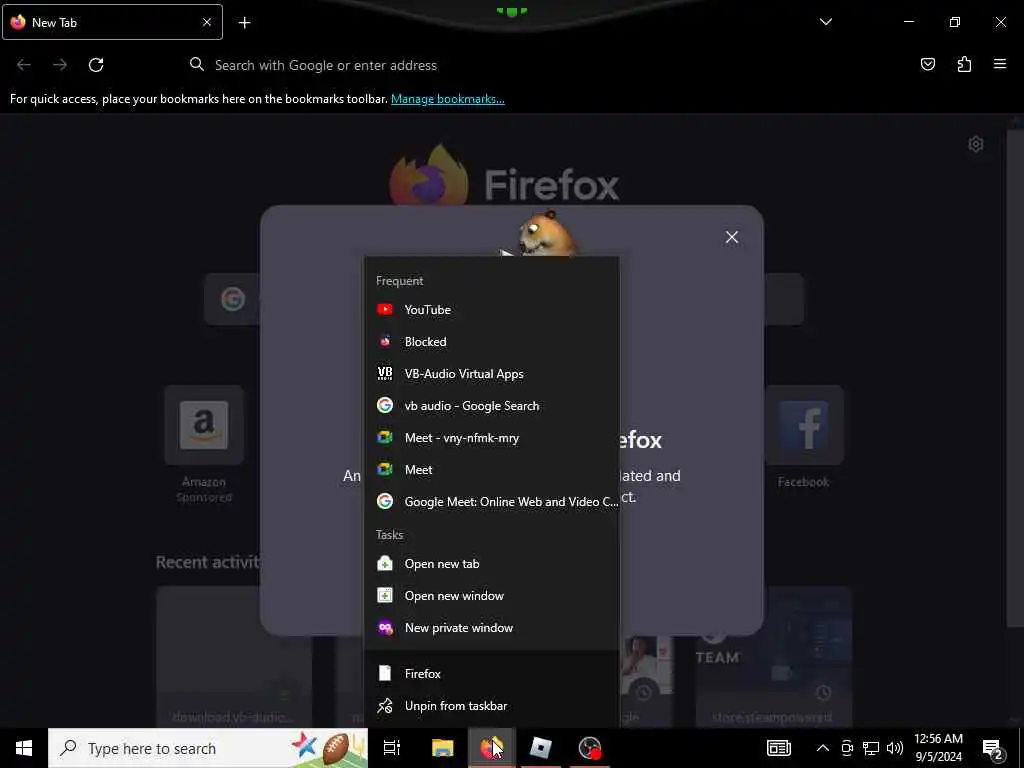Image resolution: width=1024 pixels, height=768 pixels.
Task: Click the YouTube red play icon
Action: [385, 310]
